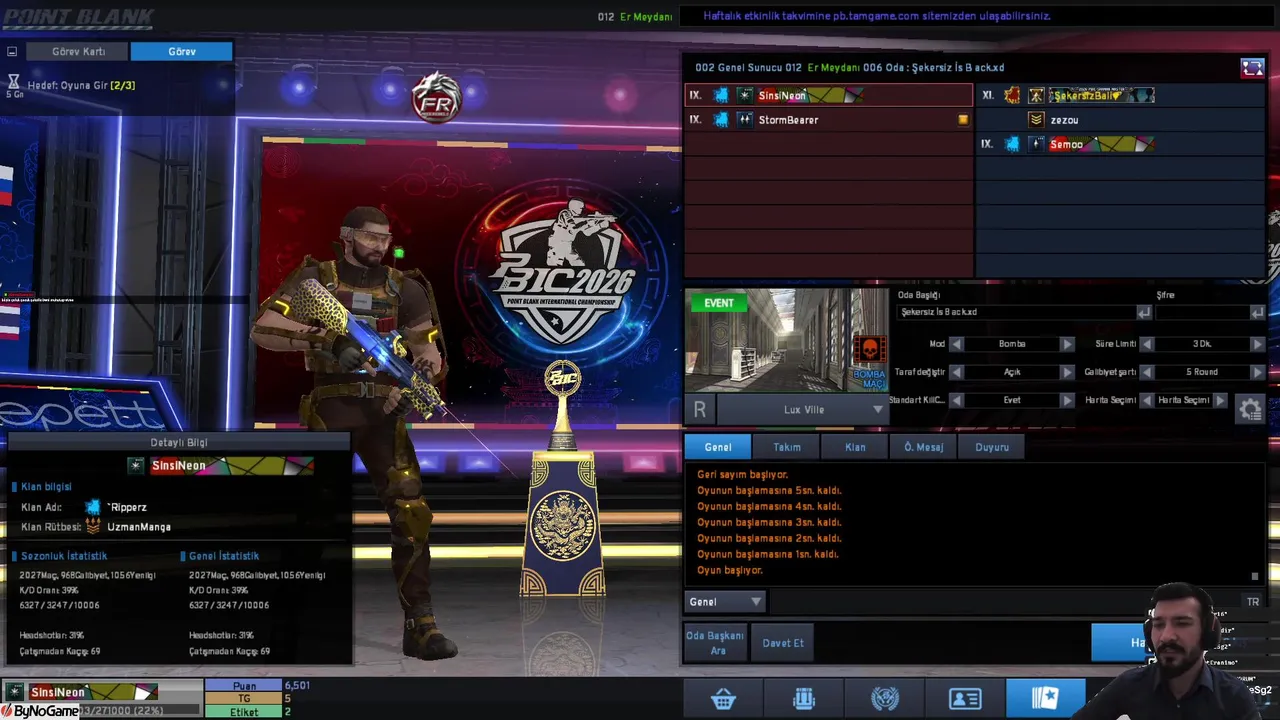Click StormBearer's yellow ready indicator

point(963,120)
